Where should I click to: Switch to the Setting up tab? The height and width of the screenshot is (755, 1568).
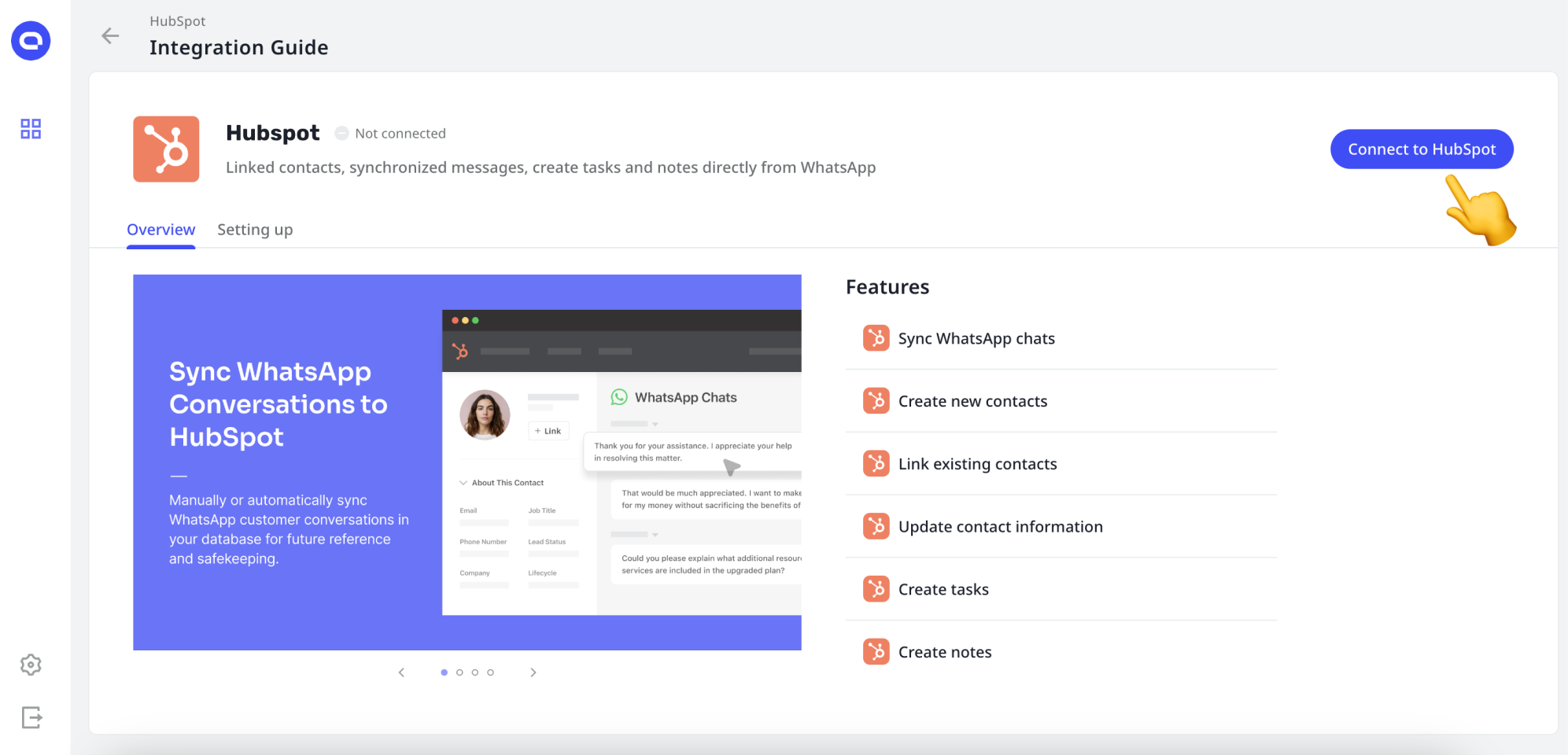coord(255,230)
